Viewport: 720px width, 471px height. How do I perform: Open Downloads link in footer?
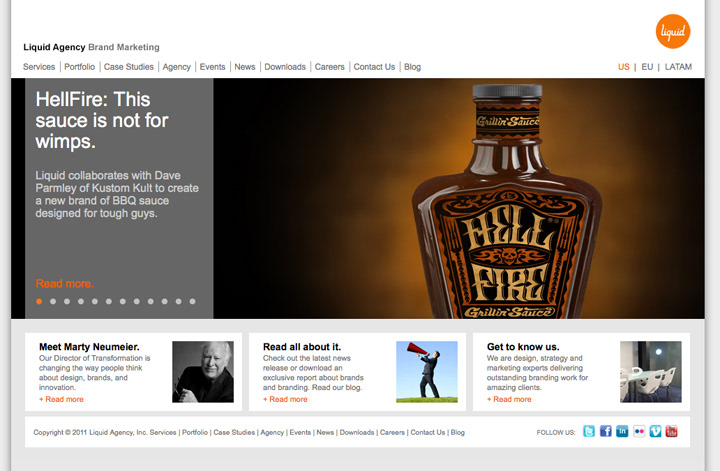tap(357, 432)
